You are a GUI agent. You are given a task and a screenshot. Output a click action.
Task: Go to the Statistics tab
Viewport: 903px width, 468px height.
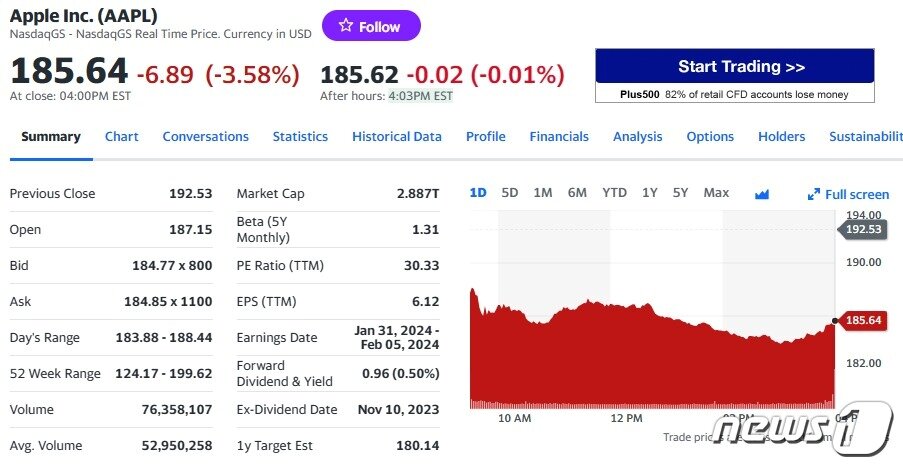pos(300,137)
